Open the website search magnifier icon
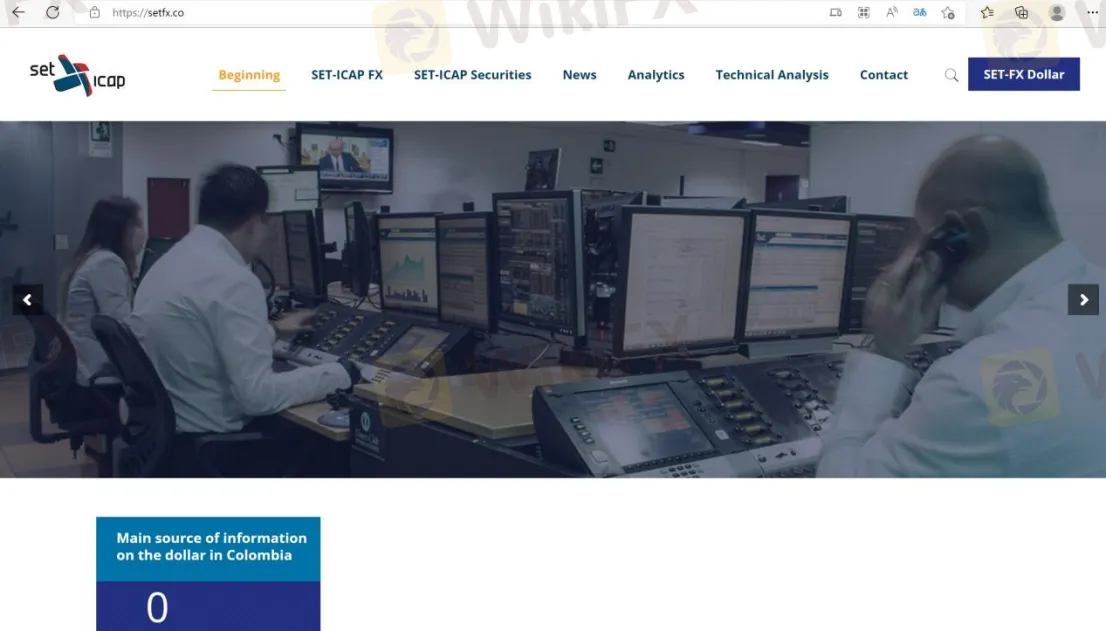 coord(951,75)
